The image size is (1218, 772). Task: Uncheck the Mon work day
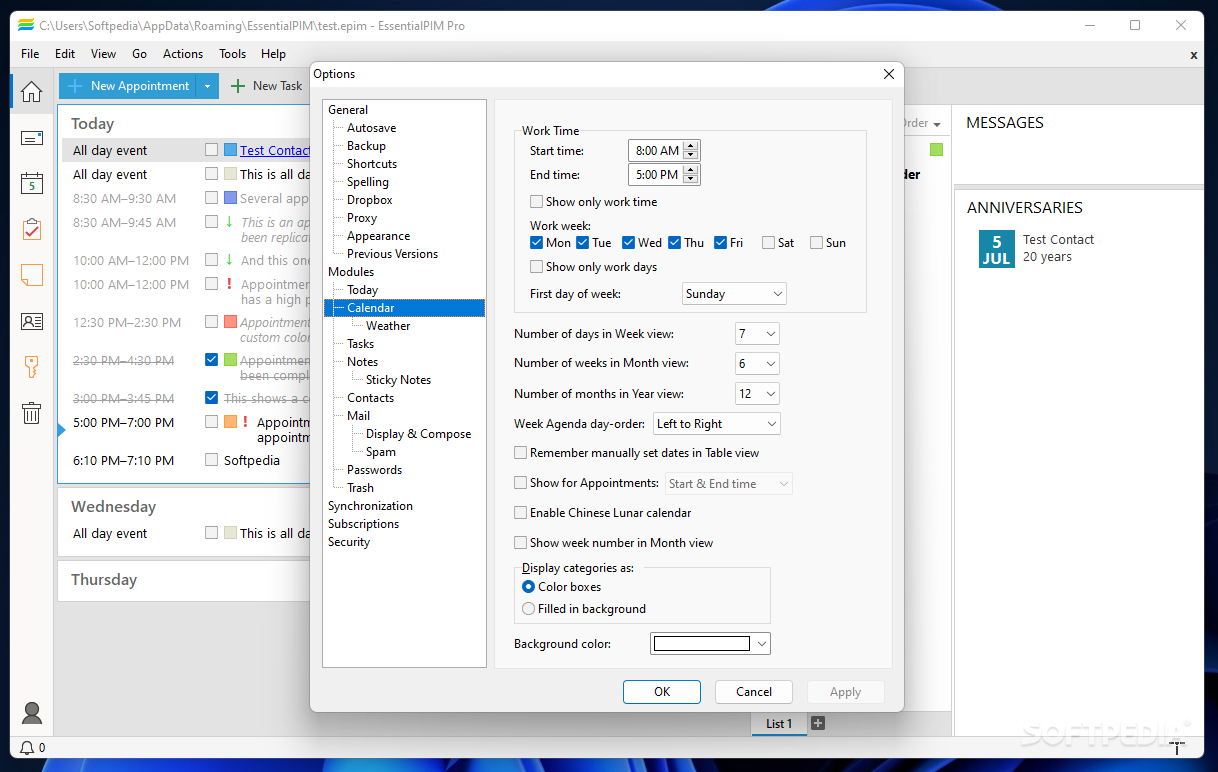click(536, 243)
